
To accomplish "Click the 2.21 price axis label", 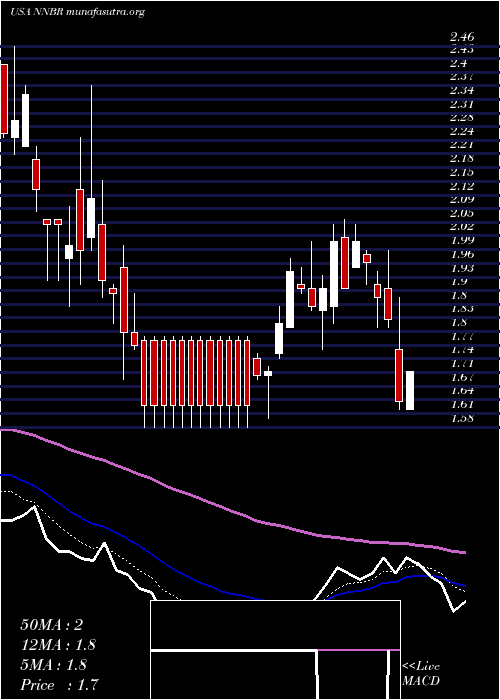I will click(x=462, y=145).
